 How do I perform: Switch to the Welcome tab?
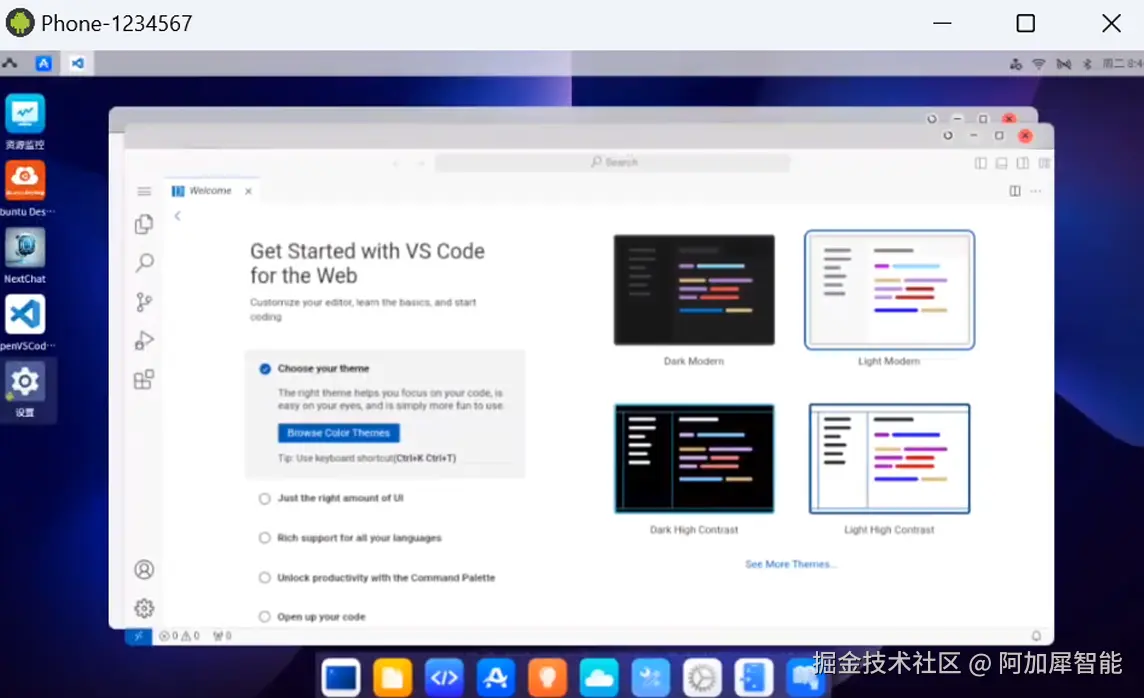point(211,191)
